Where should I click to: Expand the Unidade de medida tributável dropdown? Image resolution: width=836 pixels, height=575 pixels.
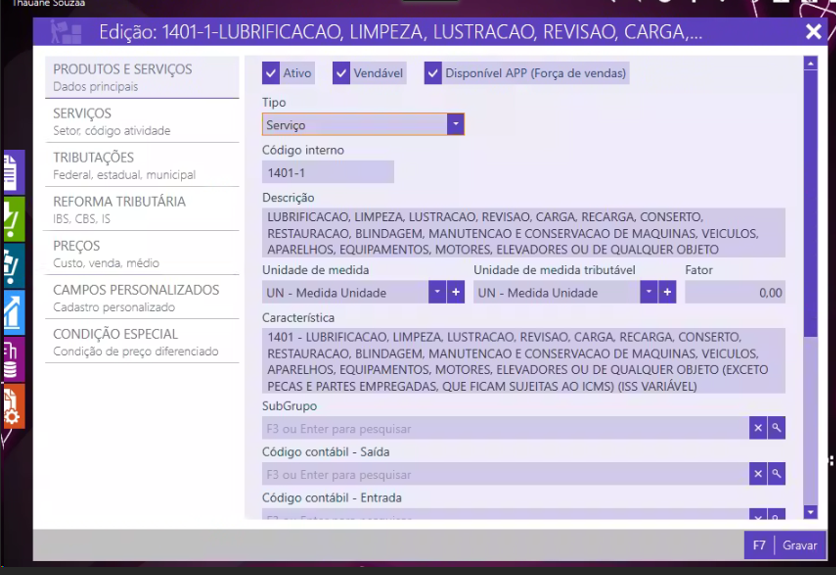648,292
